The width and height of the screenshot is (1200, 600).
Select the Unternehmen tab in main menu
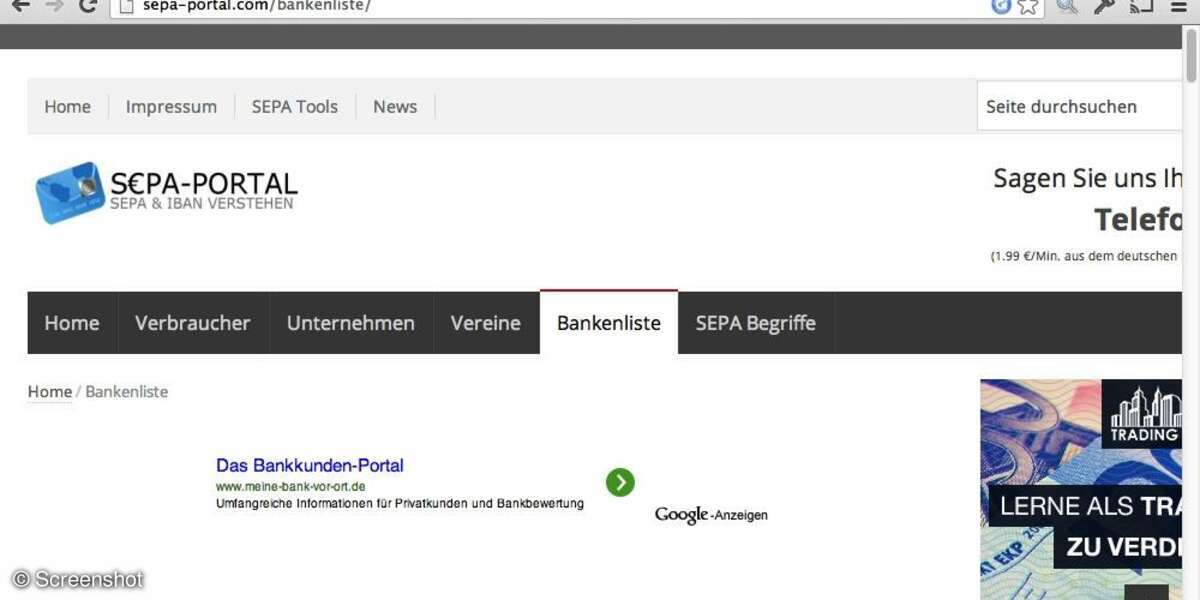[351, 323]
